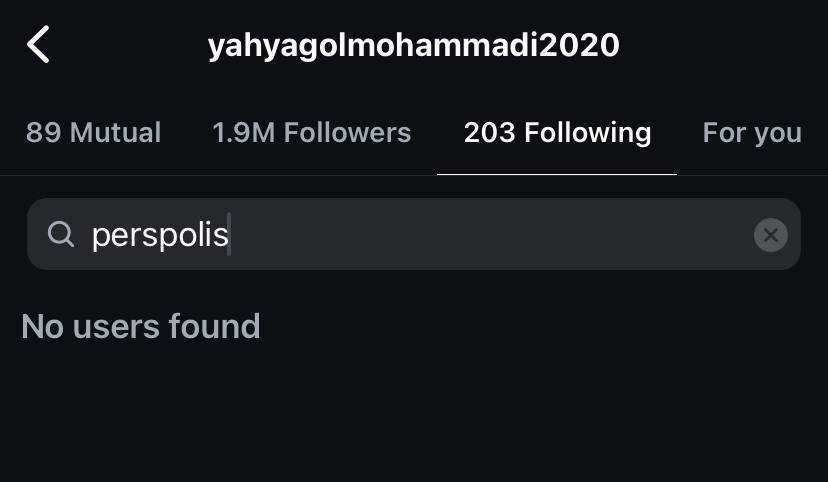Show the Followers list

[311, 133]
